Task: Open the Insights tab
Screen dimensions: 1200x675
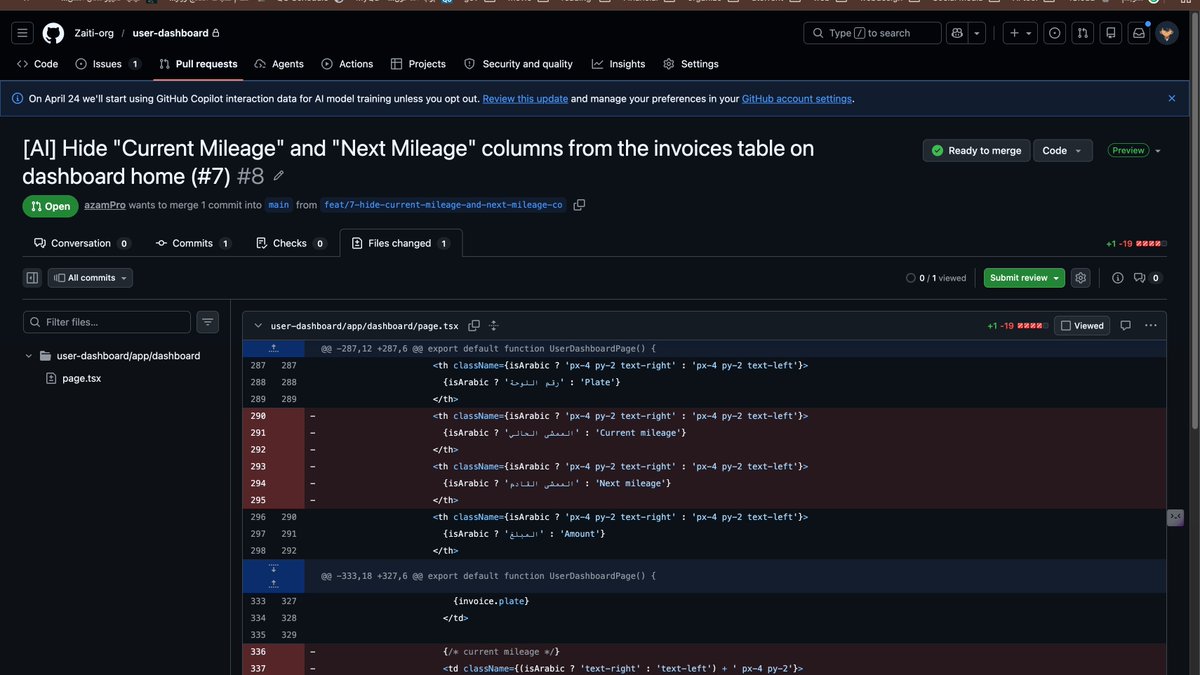Action: pyautogui.click(x=618, y=64)
